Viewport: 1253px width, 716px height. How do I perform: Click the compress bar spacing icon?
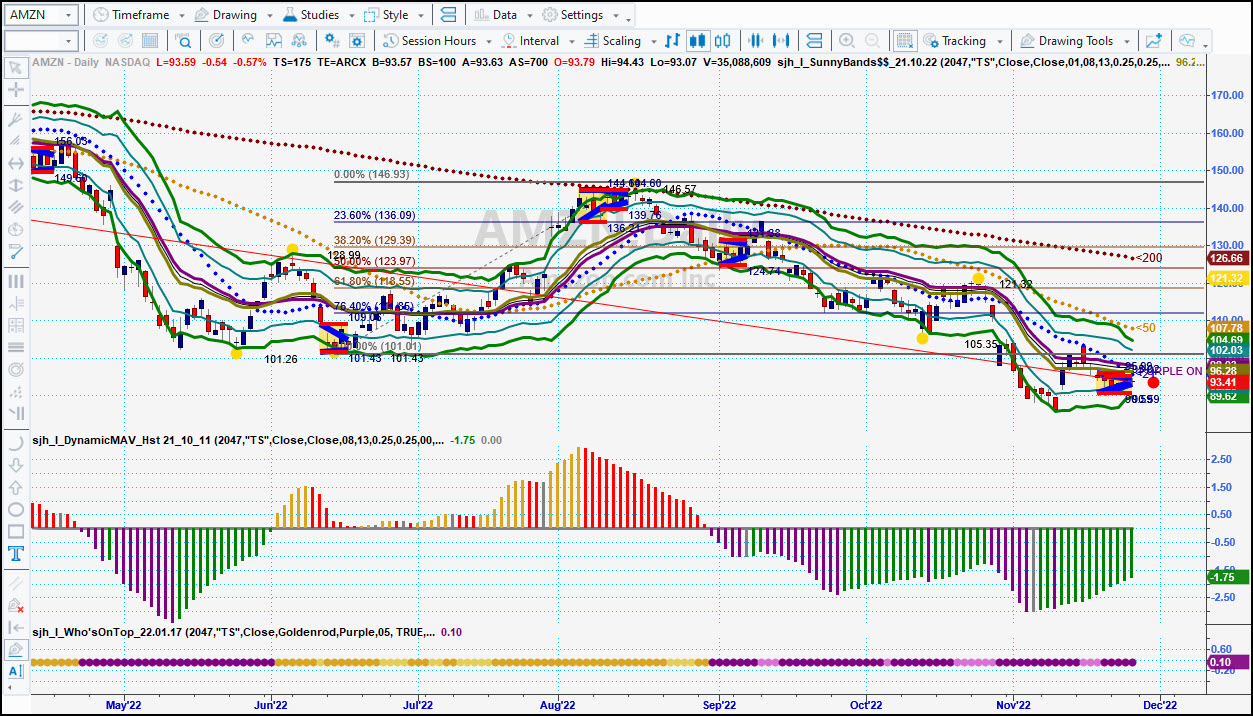point(757,41)
